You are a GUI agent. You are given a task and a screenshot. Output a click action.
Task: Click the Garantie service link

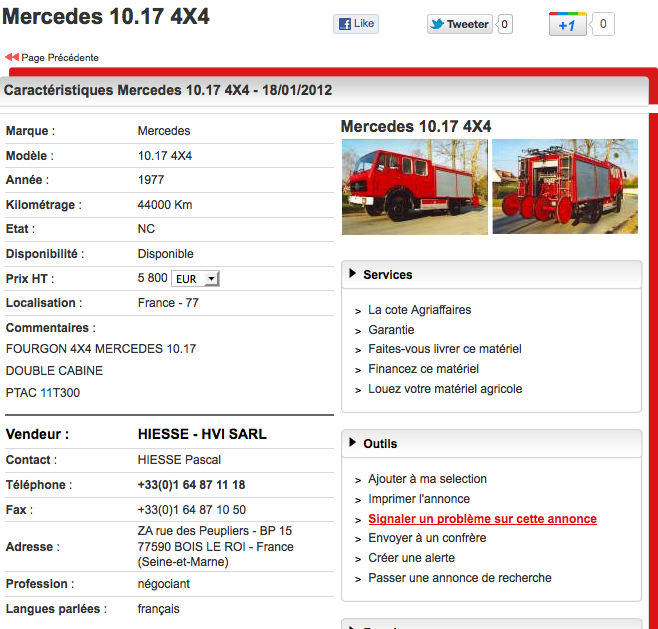tap(391, 330)
